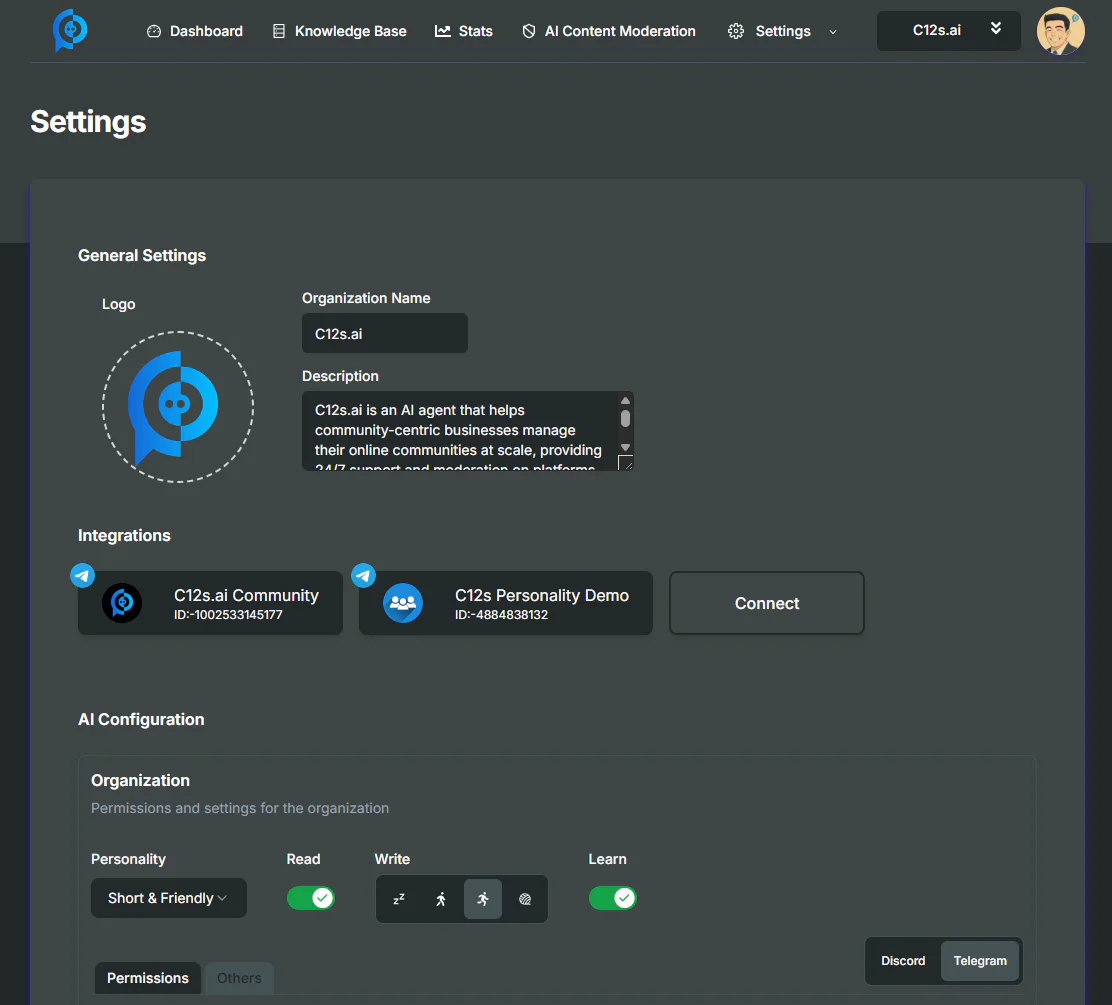Image resolution: width=1112 pixels, height=1005 pixels.
Task: Switch to the Others tab
Action: tap(239, 978)
